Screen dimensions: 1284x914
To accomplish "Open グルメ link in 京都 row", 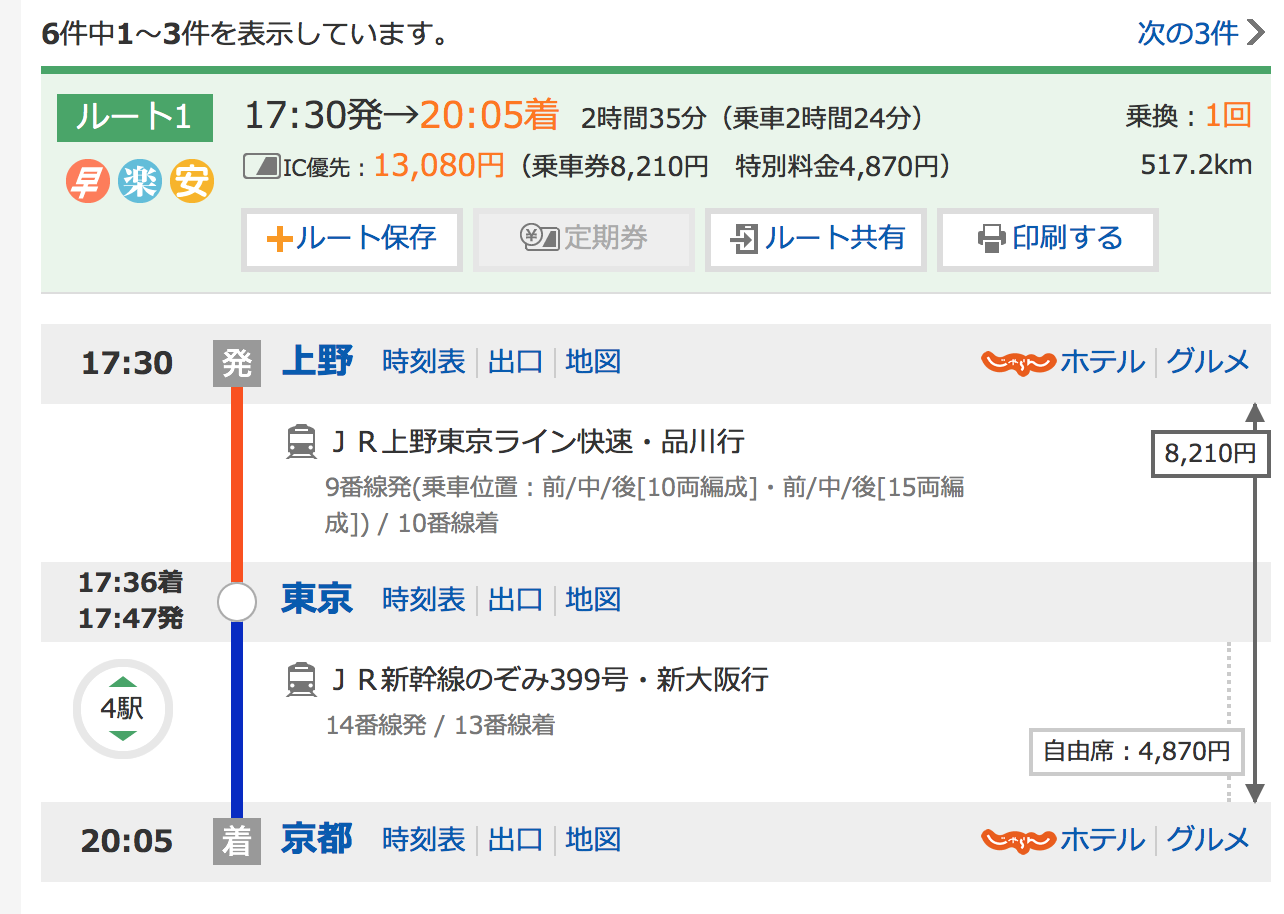I will [x=1209, y=839].
